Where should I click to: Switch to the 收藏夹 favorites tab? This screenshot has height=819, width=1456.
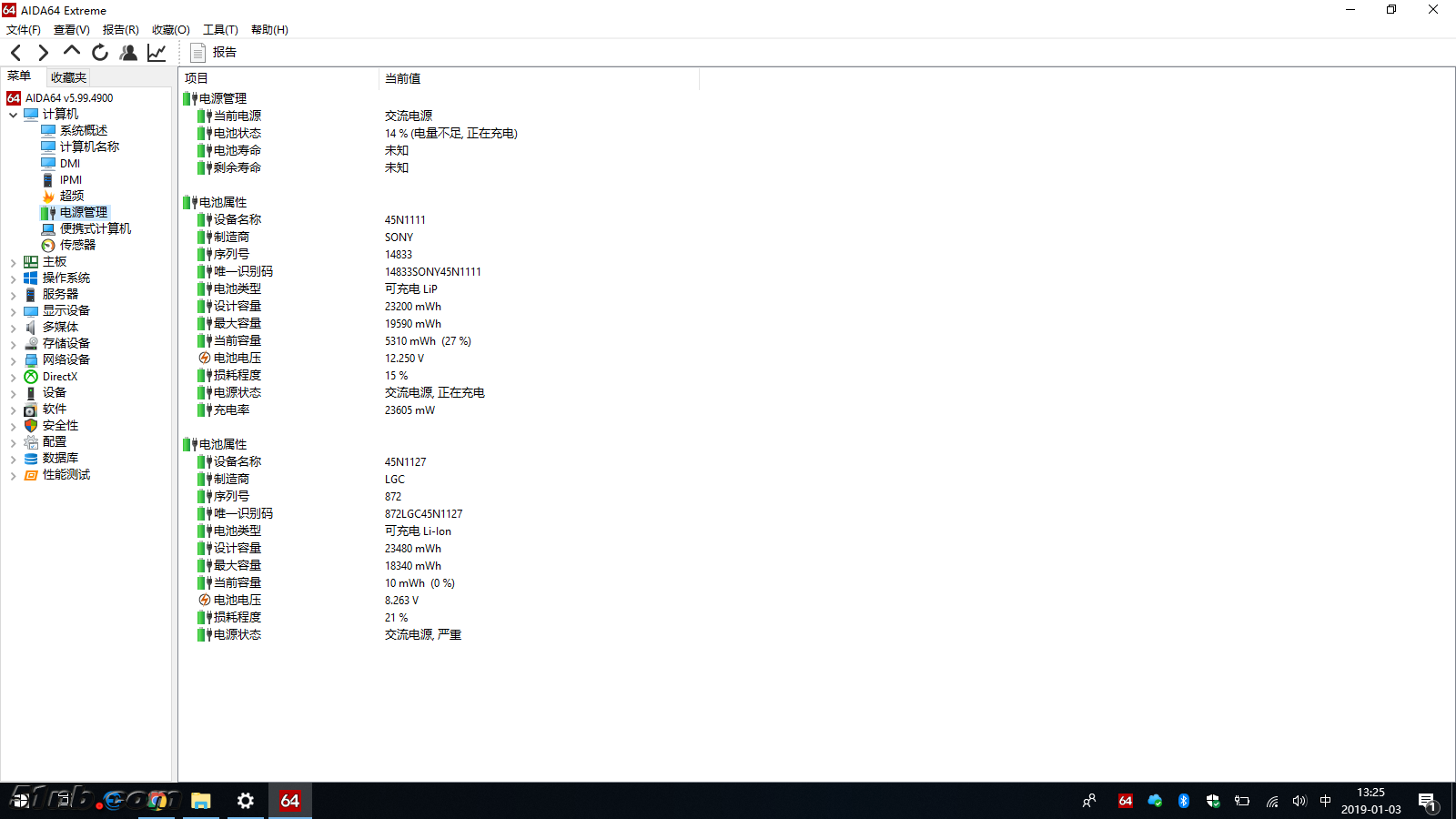click(67, 76)
